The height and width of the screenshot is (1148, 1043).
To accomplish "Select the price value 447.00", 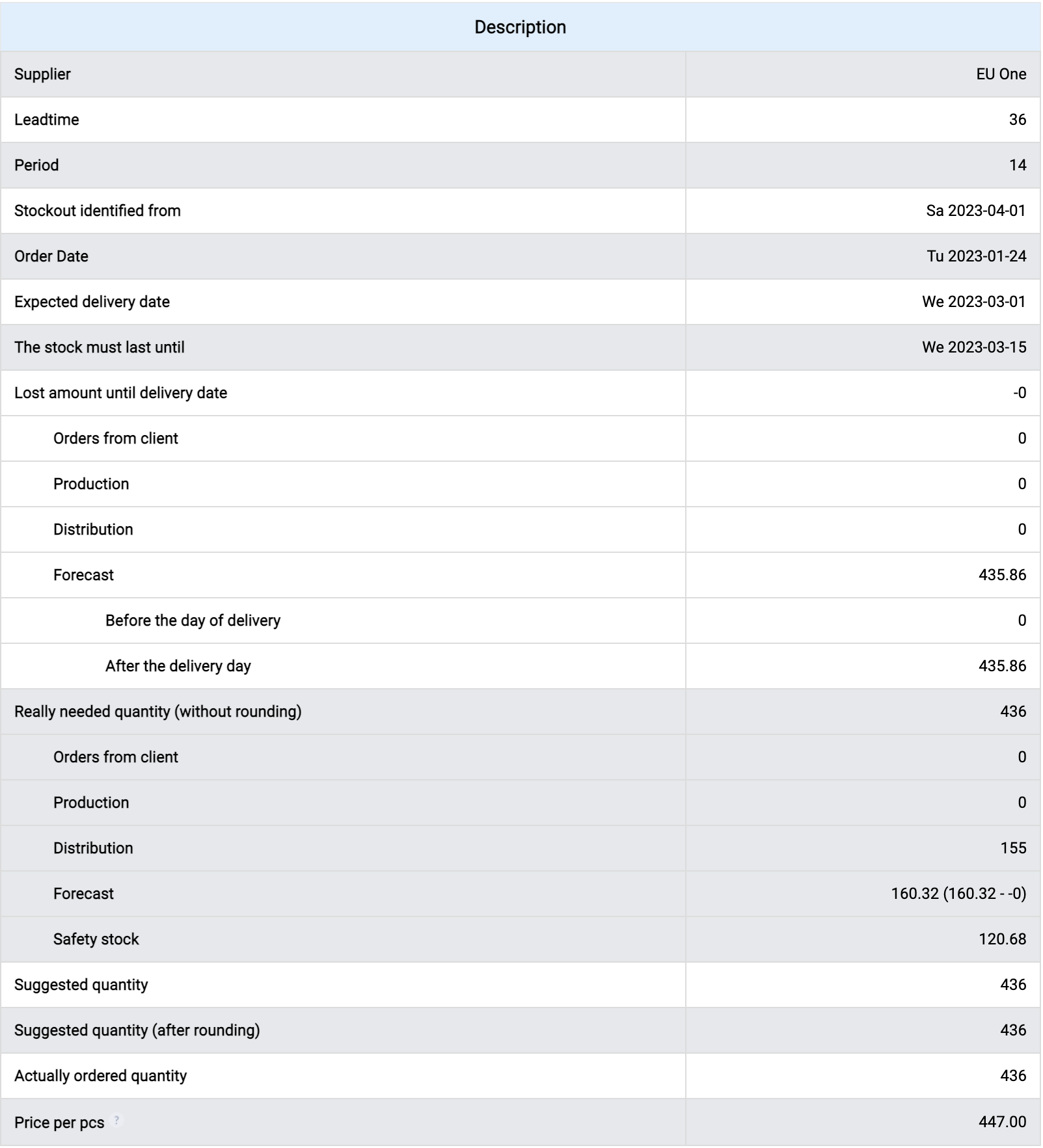I will (x=1002, y=1122).
